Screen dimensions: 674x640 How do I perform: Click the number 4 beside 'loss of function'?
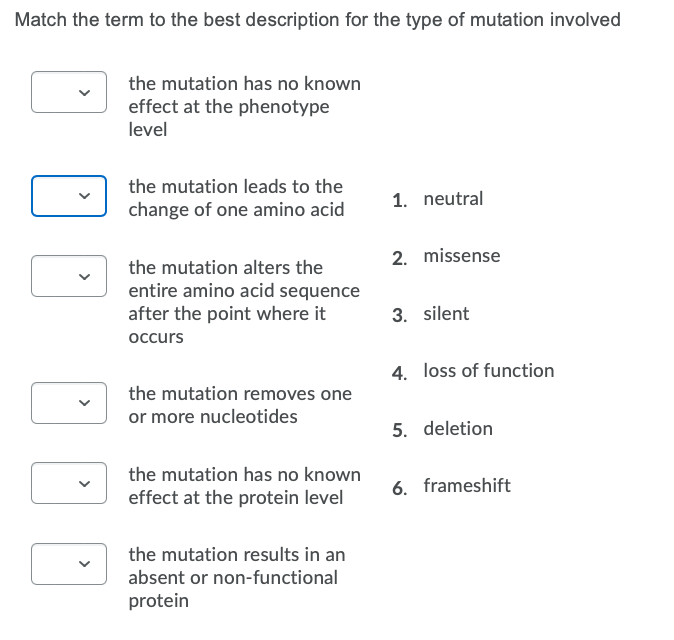click(x=399, y=372)
